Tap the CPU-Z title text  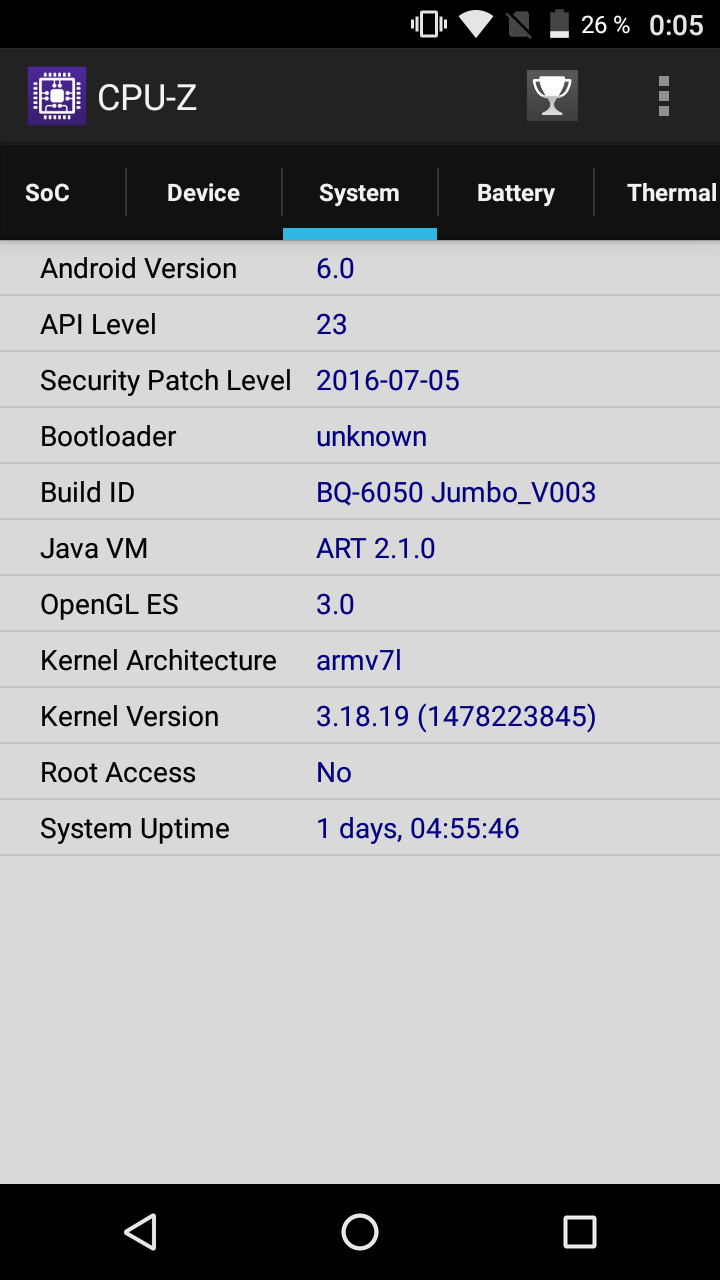(x=147, y=97)
